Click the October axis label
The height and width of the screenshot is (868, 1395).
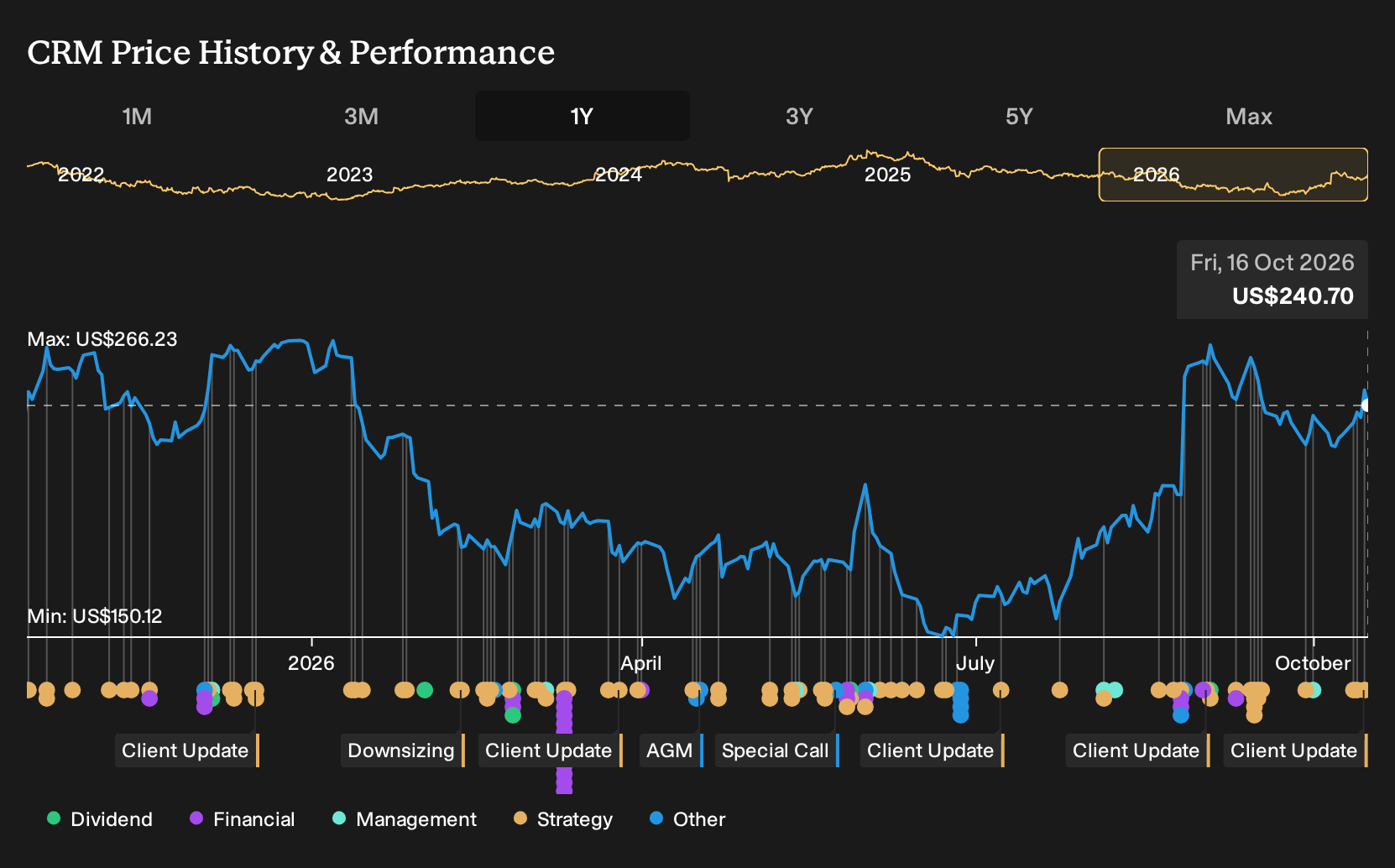pos(1313,663)
